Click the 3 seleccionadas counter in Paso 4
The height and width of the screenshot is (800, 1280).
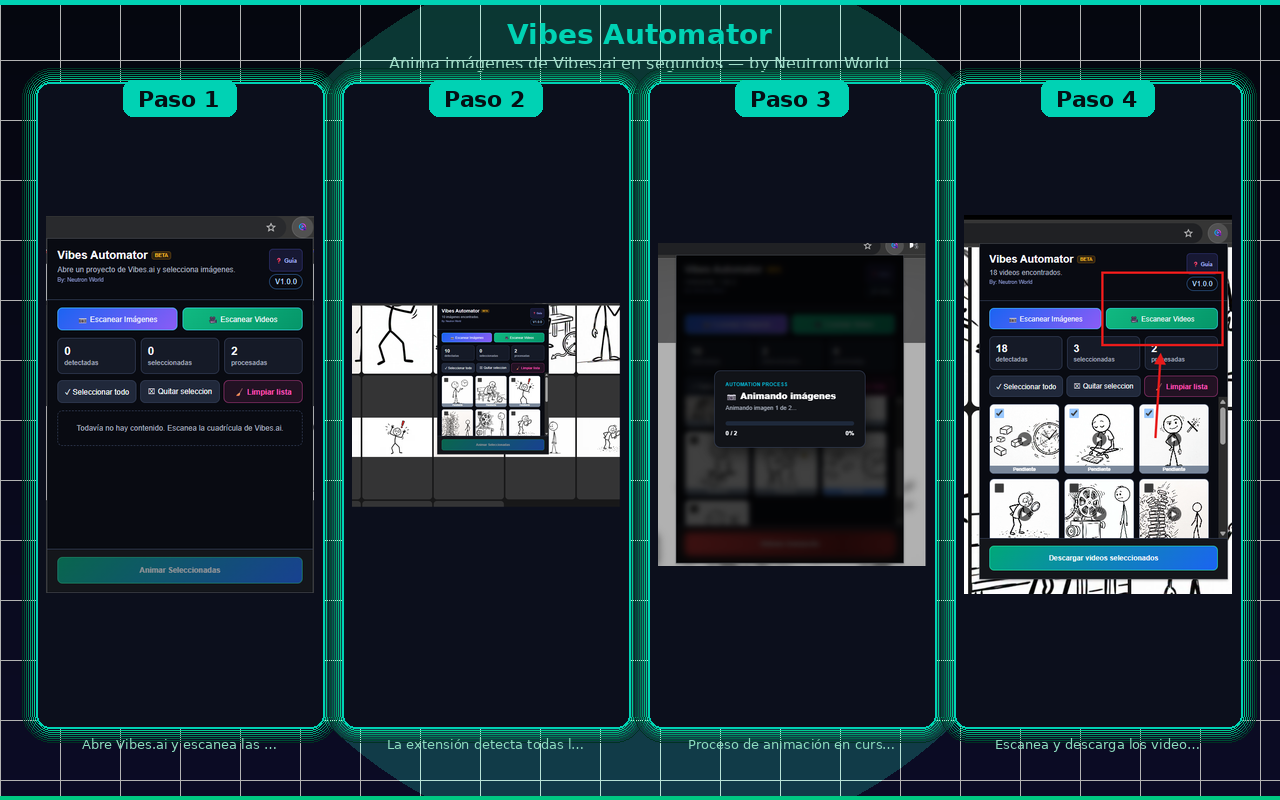[x=1104, y=353]
